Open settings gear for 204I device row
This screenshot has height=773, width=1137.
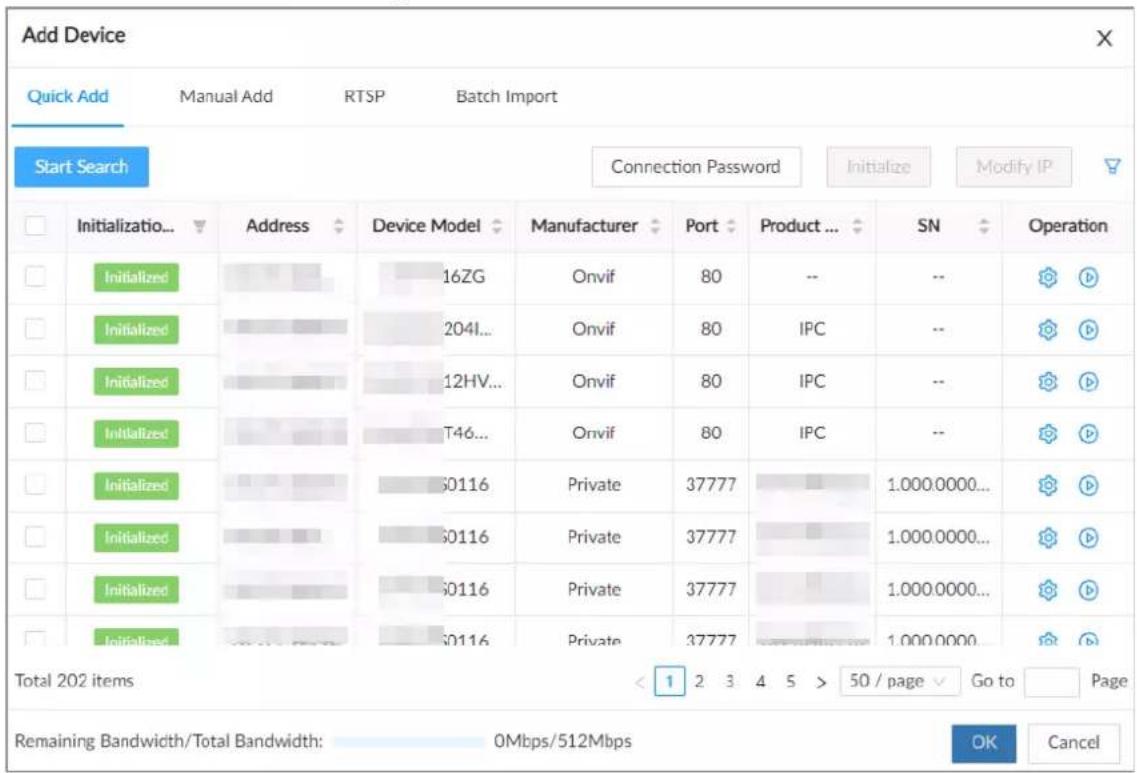[1048, 329]
